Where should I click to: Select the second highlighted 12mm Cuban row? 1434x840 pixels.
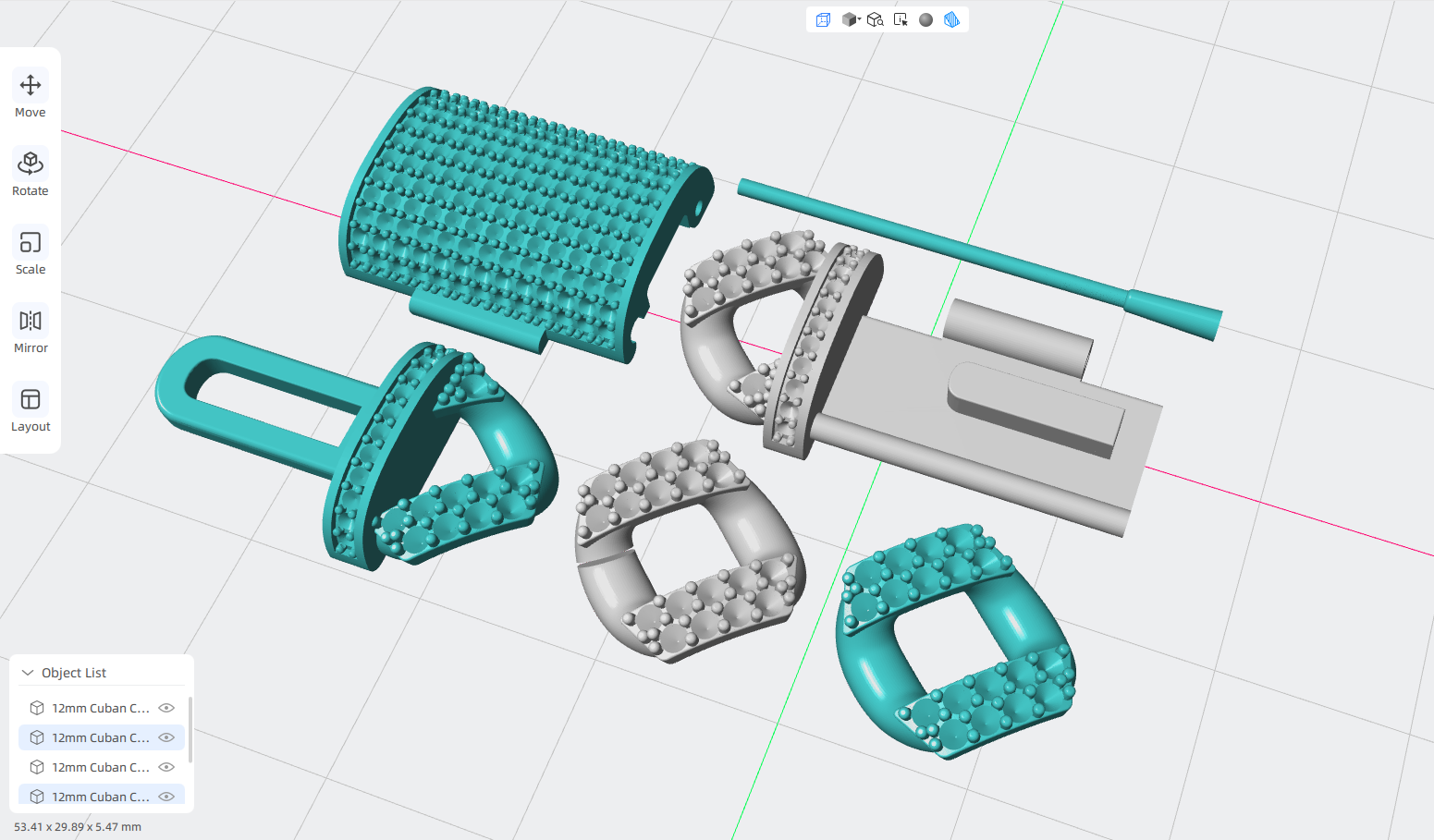coord(102,737)
